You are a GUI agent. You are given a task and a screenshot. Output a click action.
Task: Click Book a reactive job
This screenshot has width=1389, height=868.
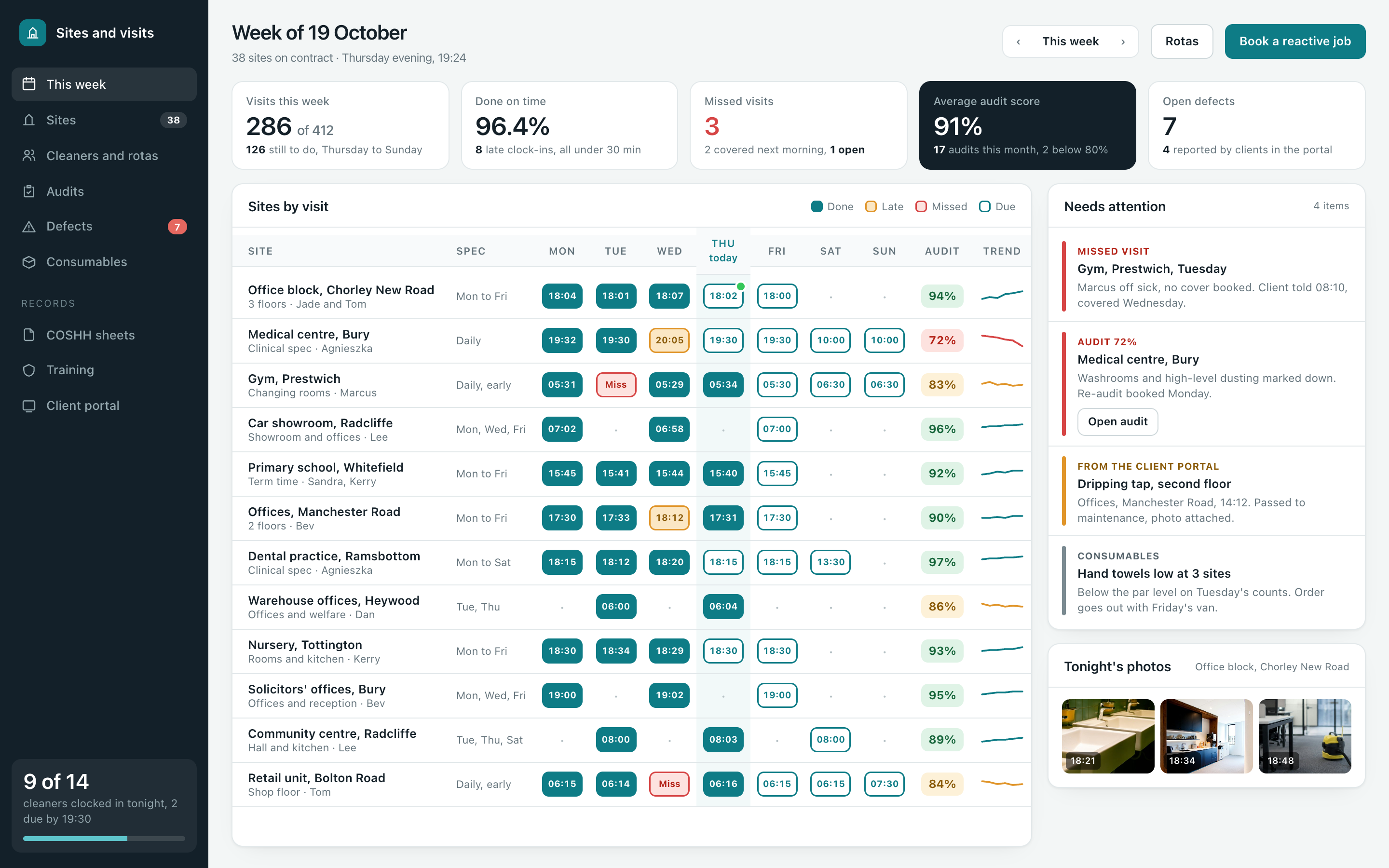coord(1295,41)
